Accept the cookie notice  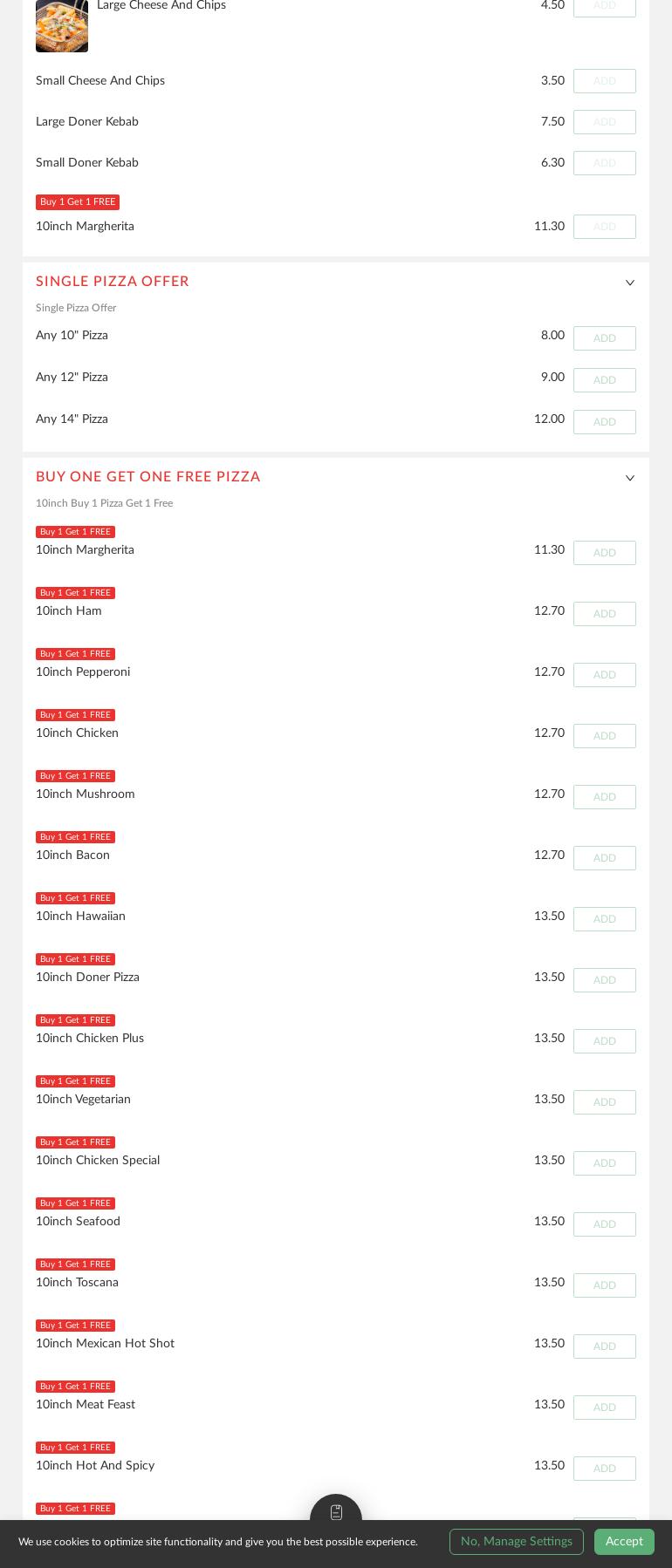click(624, 1541)
